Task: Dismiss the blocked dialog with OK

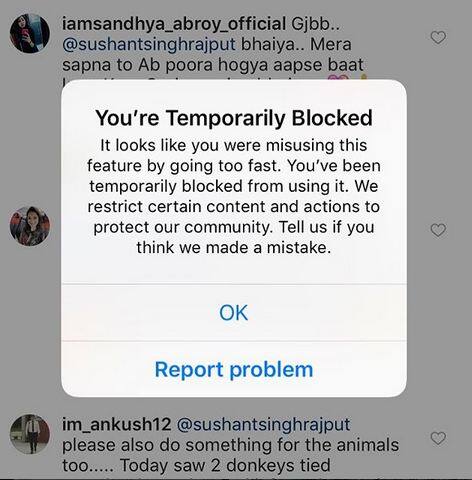Action: (234, 313)
